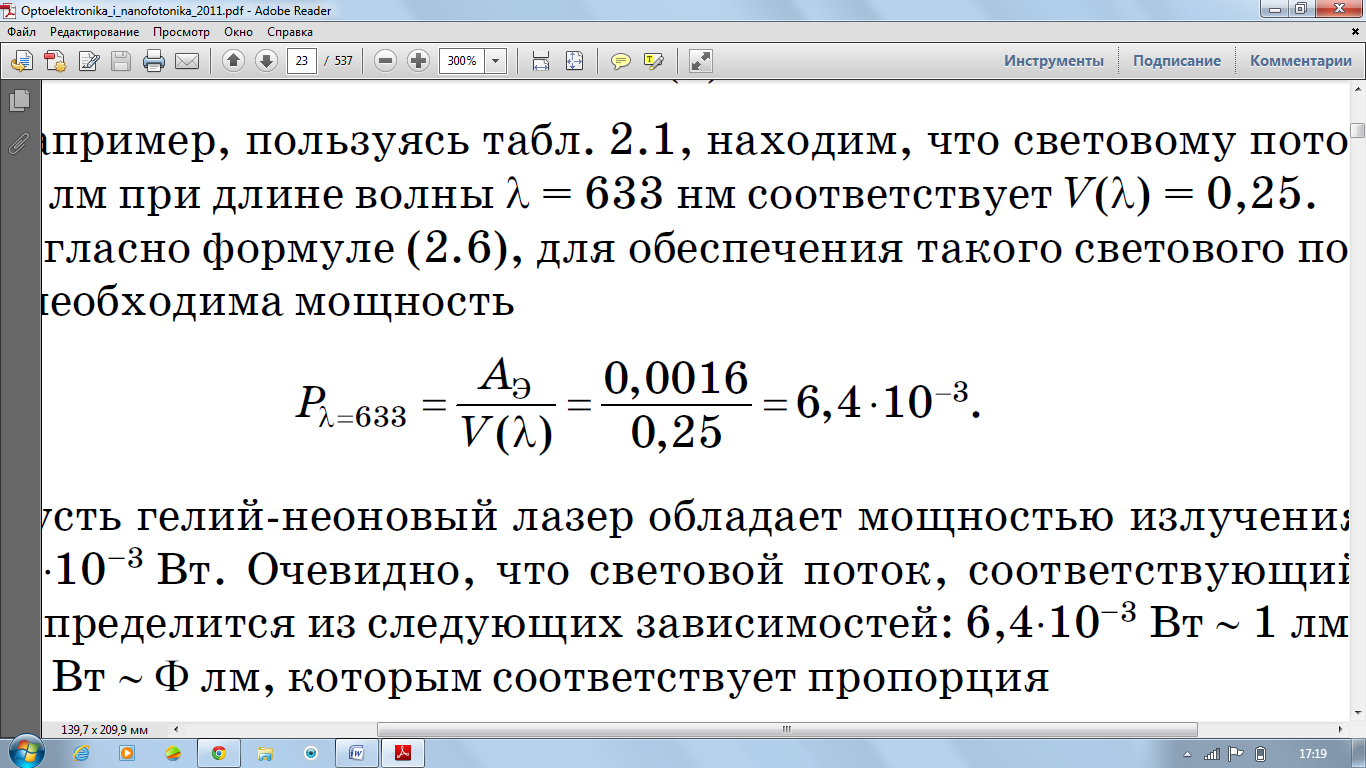The width and height of the screenshot is (1366, 768).
Task: Click the sign and edit document icon
Action: point(88,61)
